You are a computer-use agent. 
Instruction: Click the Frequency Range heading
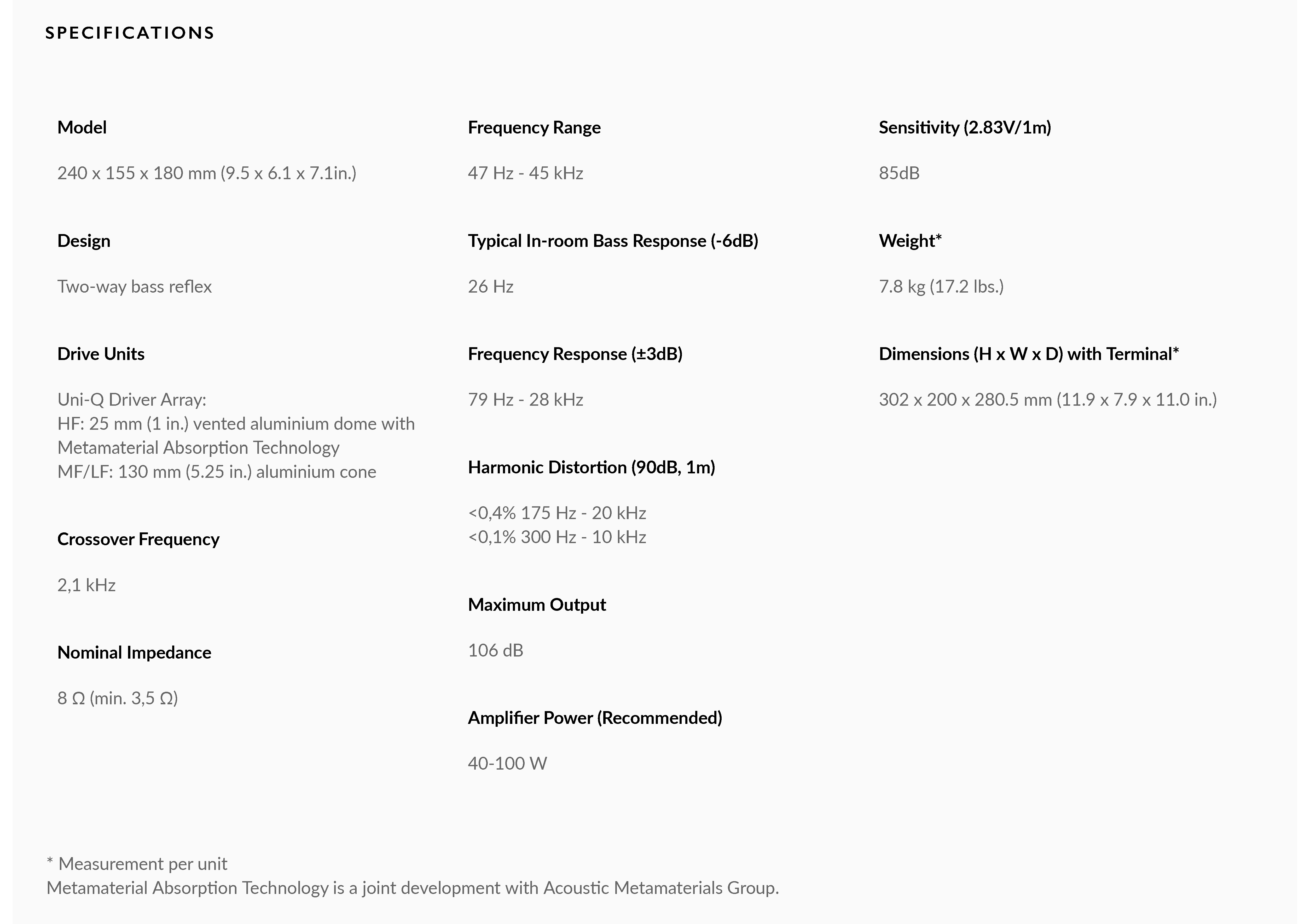coord(534,127)
